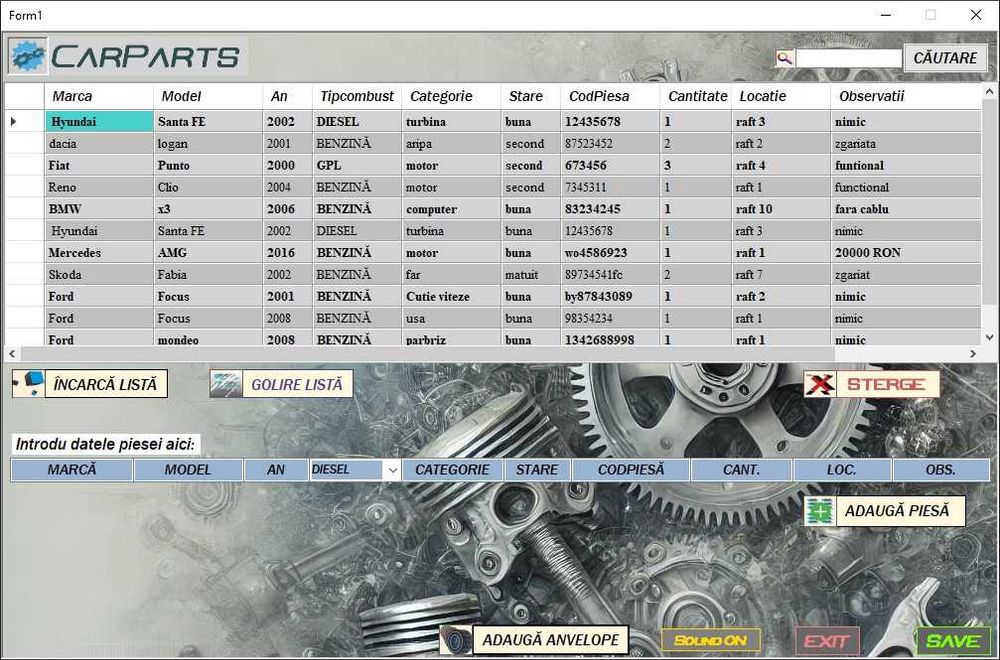The image size is (1000, 660).
Task: Toggle the Sound ON button
Action: (x=710, y=640)
